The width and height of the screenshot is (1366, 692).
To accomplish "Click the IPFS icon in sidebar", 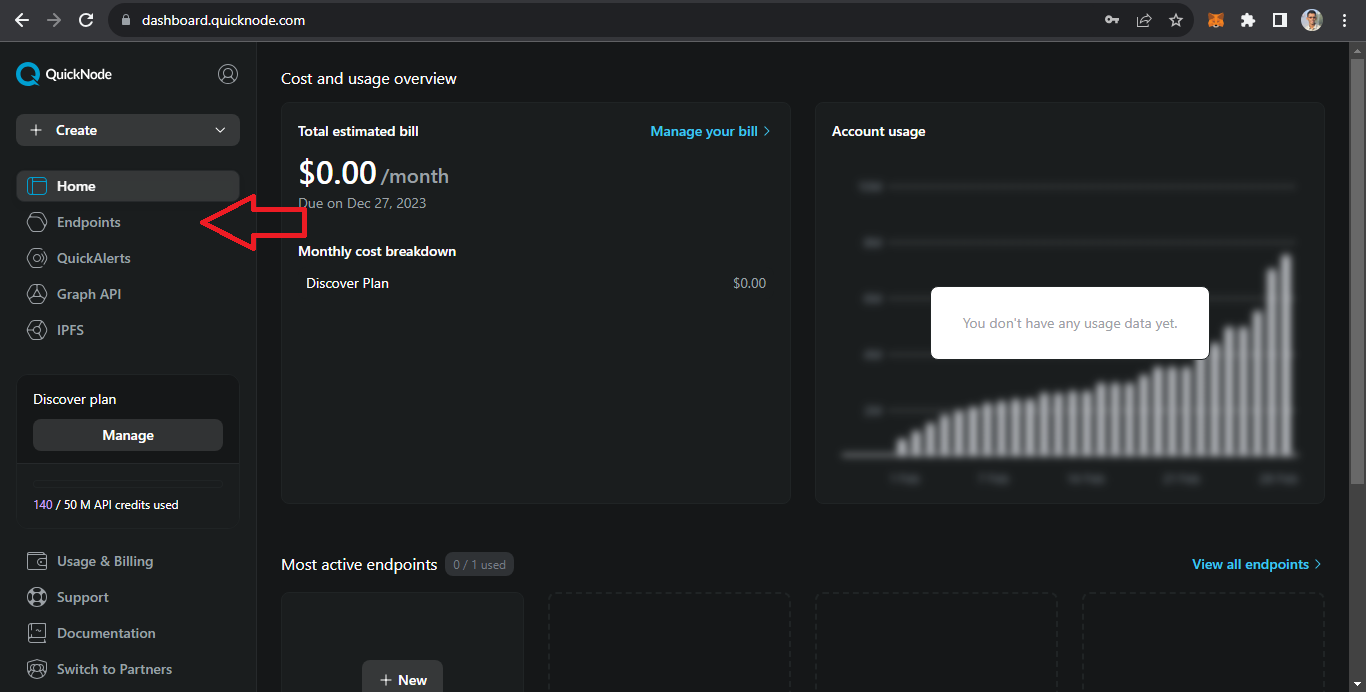I will (x=37, y=330).
